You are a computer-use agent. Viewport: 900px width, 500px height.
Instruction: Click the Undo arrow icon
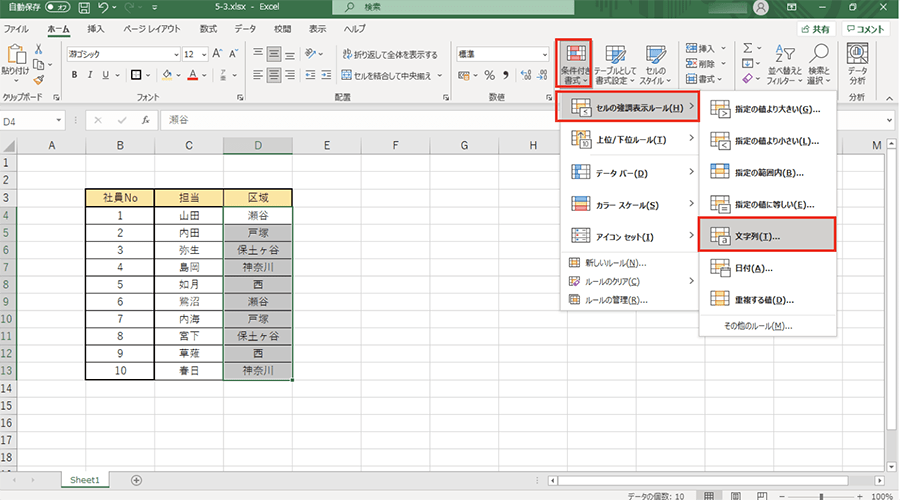102,8
